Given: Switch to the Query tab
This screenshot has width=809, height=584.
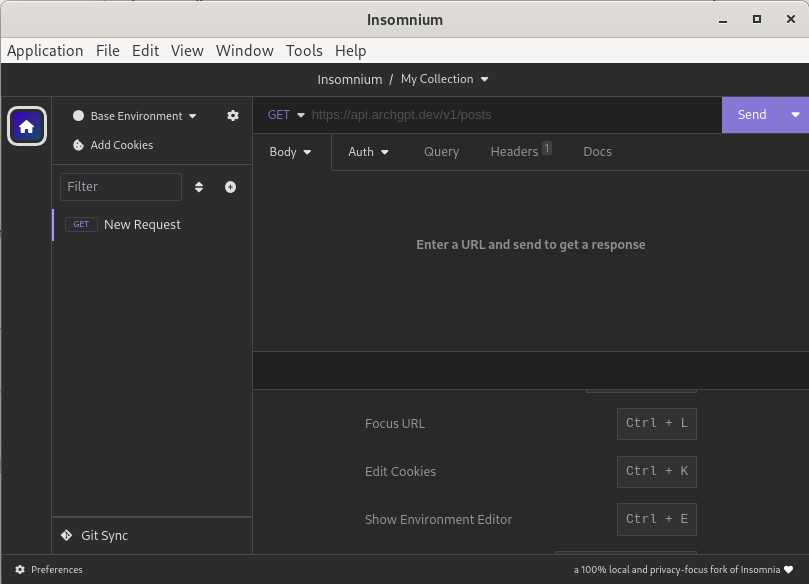Looking at the screenshot, I should tap(441, 152).
